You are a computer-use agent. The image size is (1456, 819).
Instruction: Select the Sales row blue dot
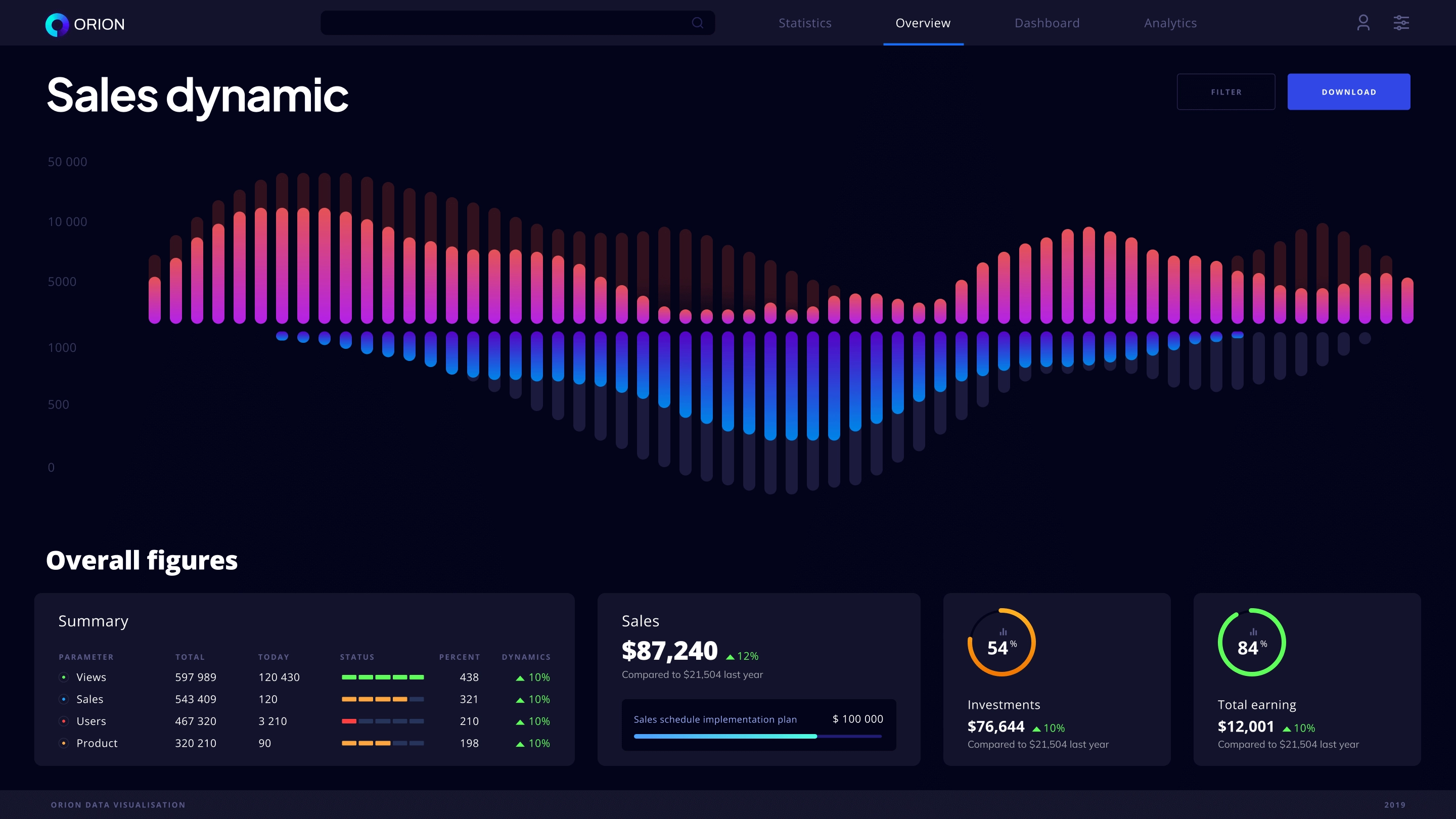[x=64, y=699]
